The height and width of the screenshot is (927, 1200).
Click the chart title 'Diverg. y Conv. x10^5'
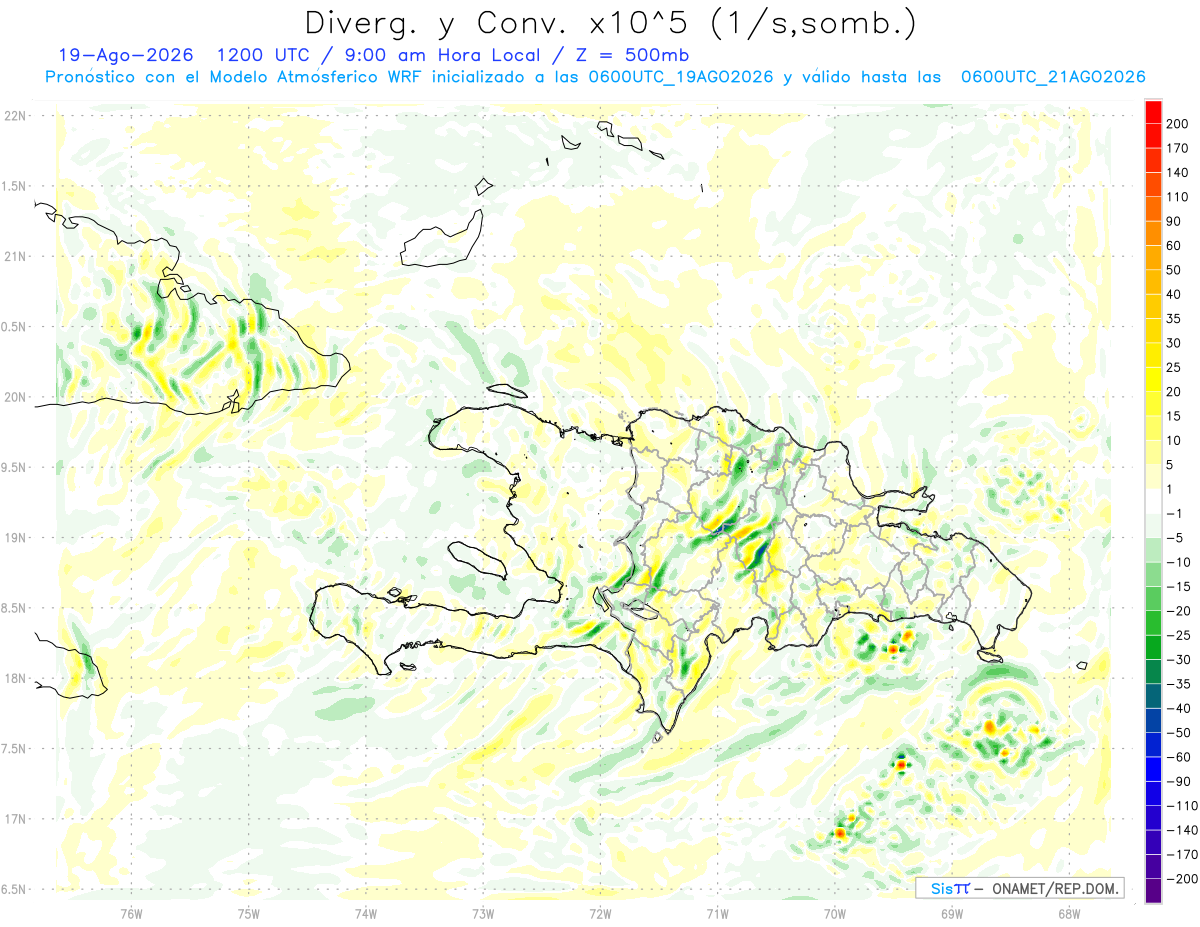point(505,22)
